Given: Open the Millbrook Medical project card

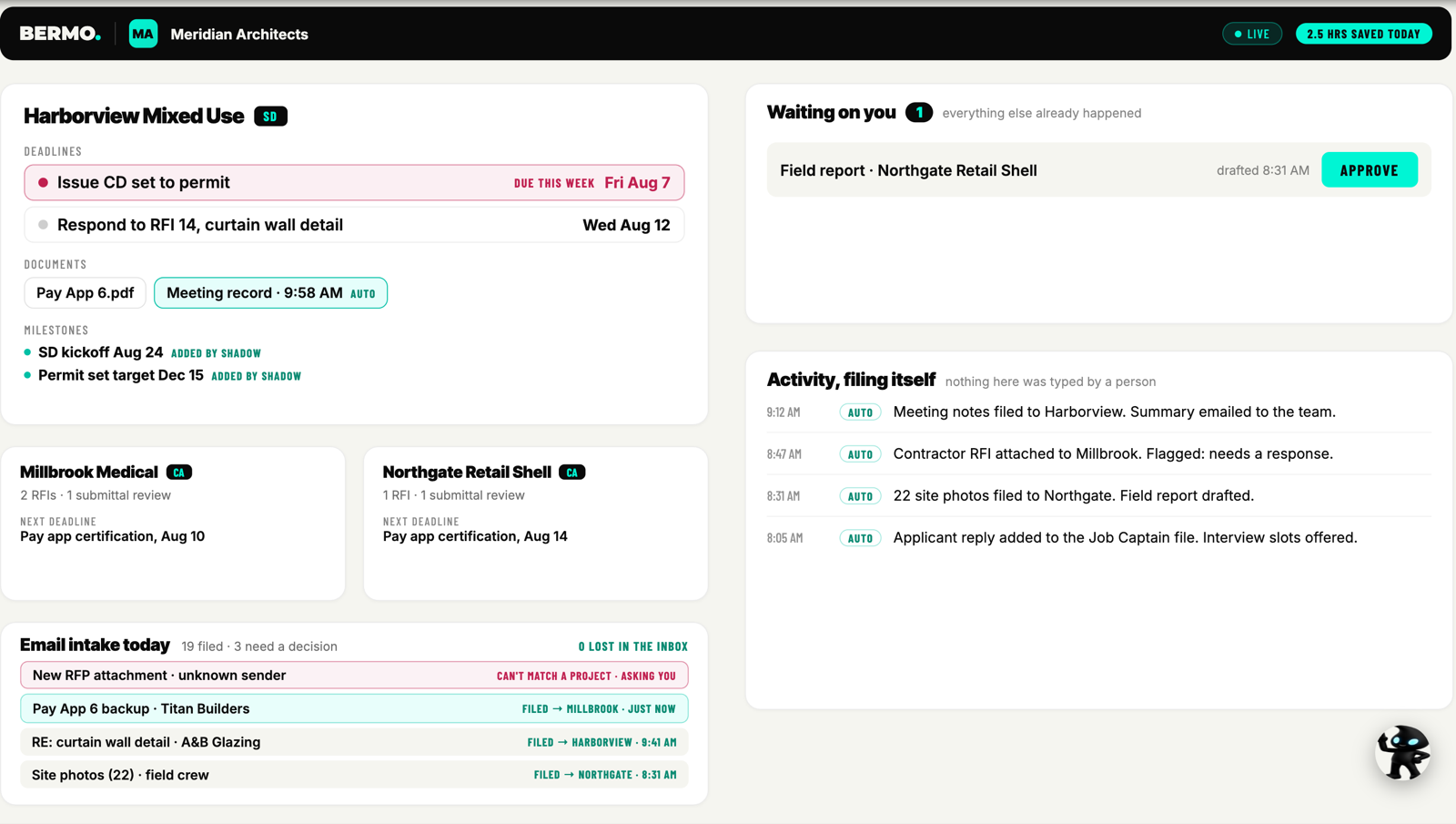Looking at the screenshot, I should click(x=173, y=524).
